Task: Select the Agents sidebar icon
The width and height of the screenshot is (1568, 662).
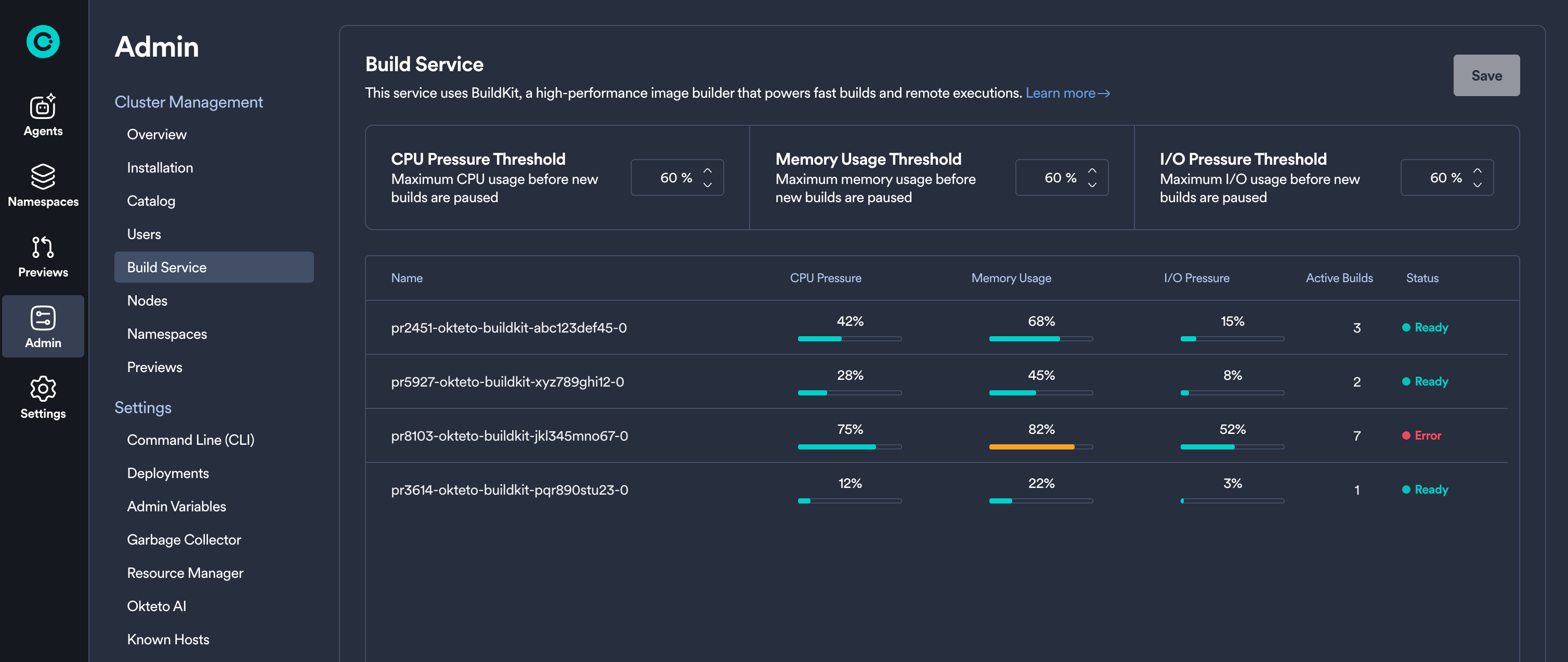Action: (43, 107)
